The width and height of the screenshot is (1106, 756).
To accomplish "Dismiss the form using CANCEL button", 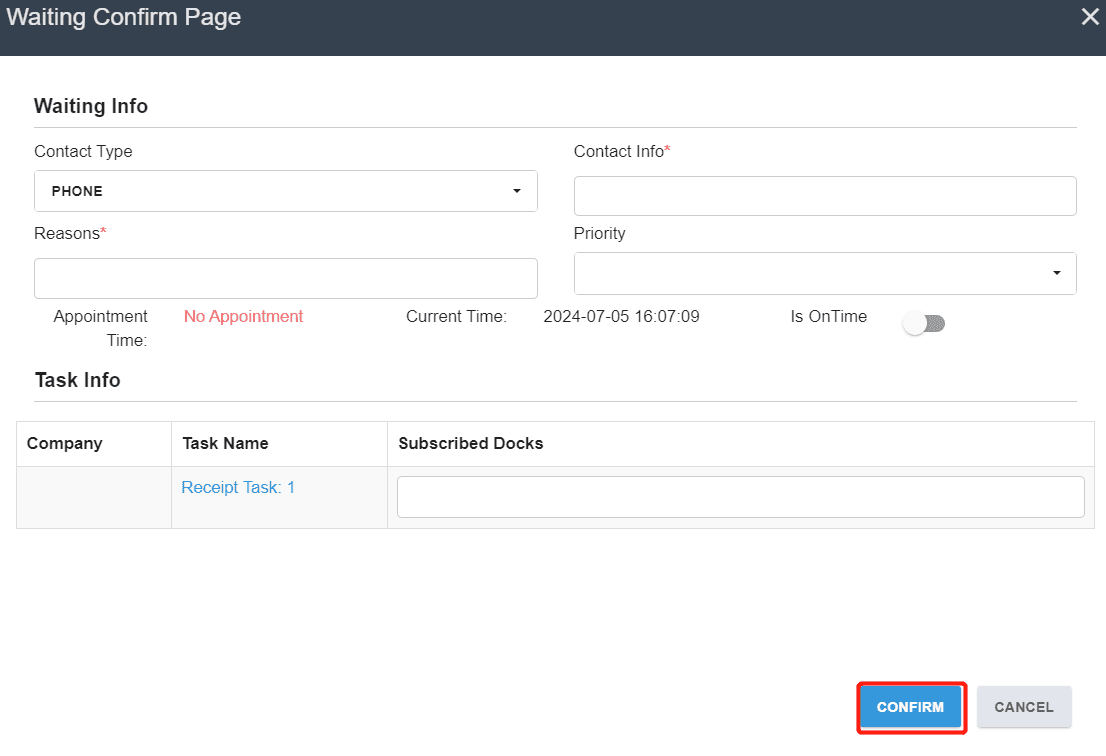I will (1024, 707).
